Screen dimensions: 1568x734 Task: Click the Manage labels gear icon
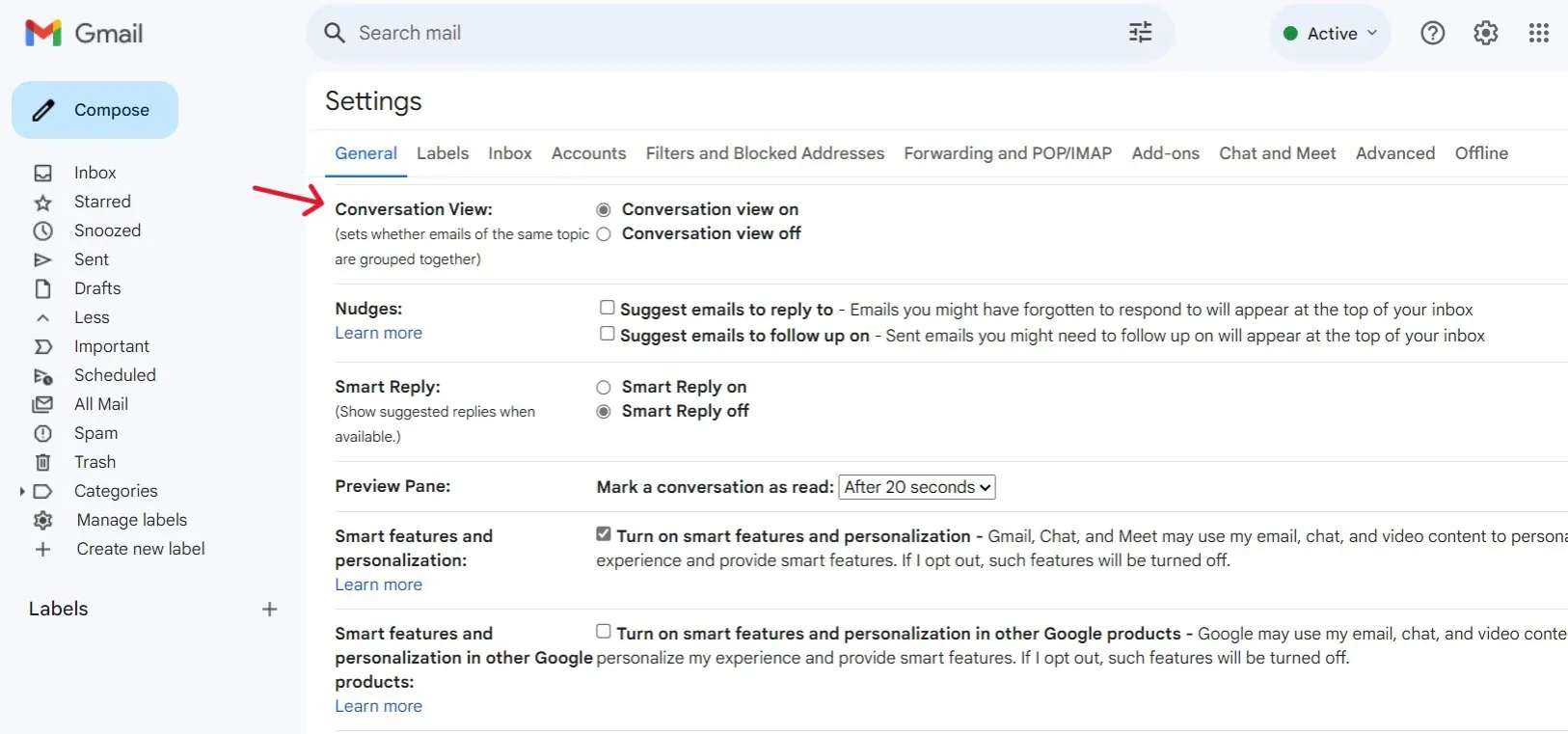click(42, 521)
